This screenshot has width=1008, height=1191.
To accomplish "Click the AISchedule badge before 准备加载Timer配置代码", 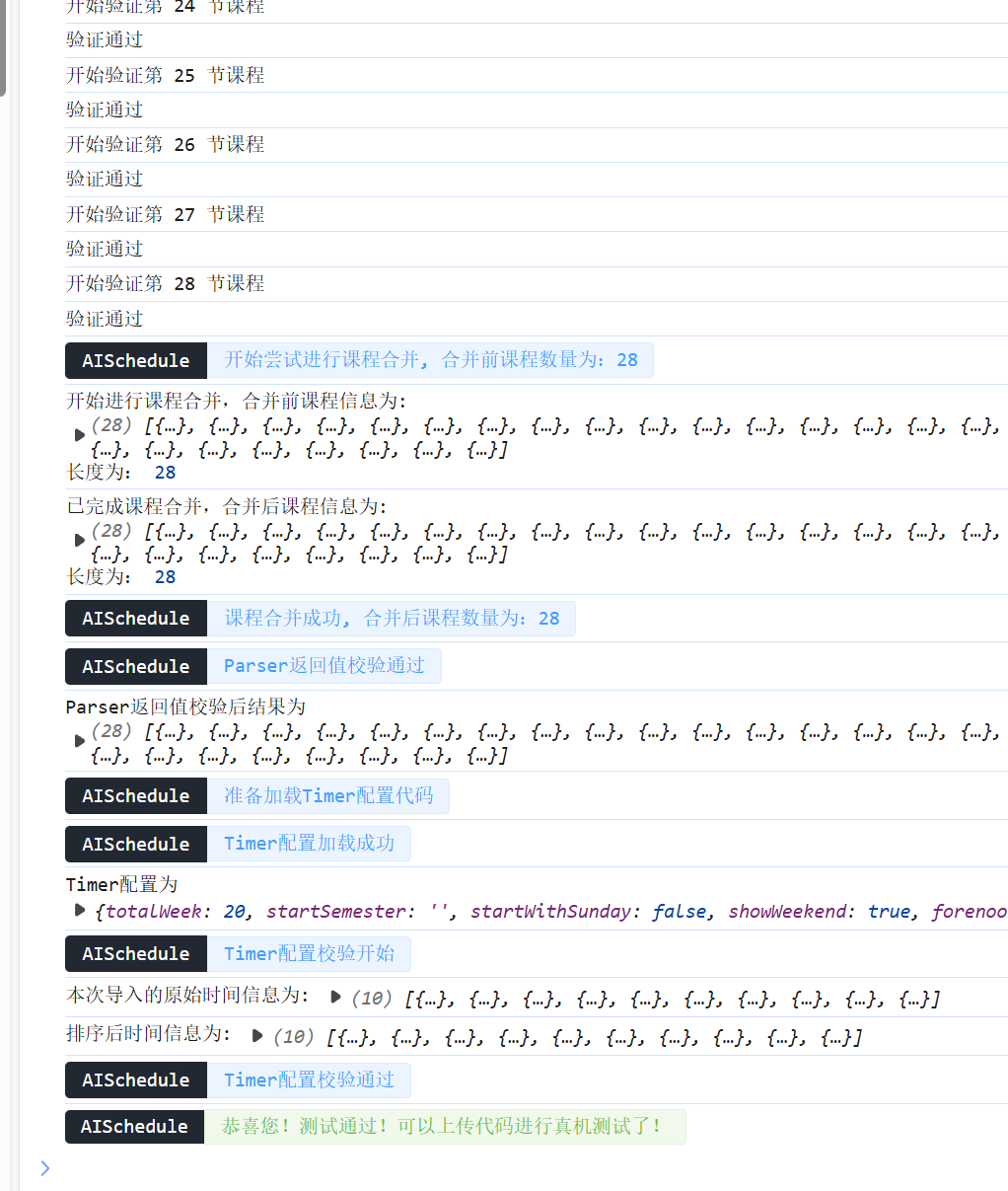I will [135, 795].
